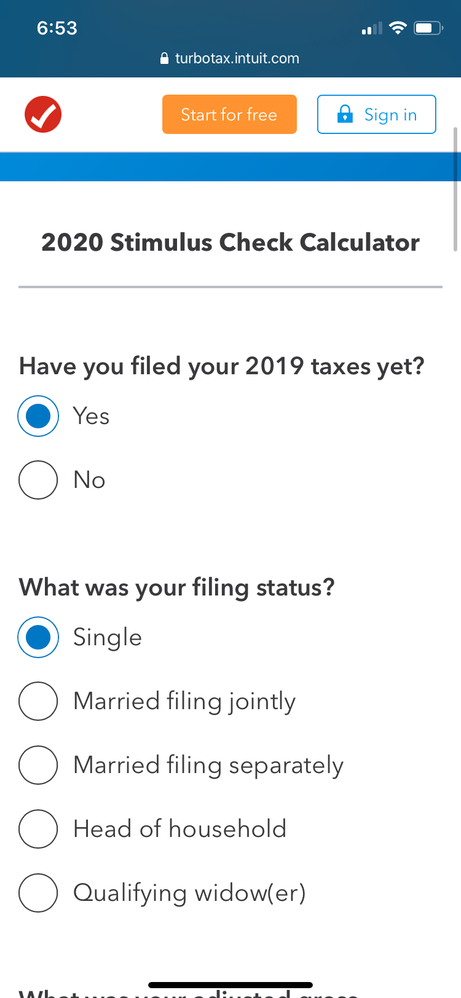Viewport: 461px width, 998px height.
Task: Click the lock icon in Sign in button
Action: pos(344,115)
